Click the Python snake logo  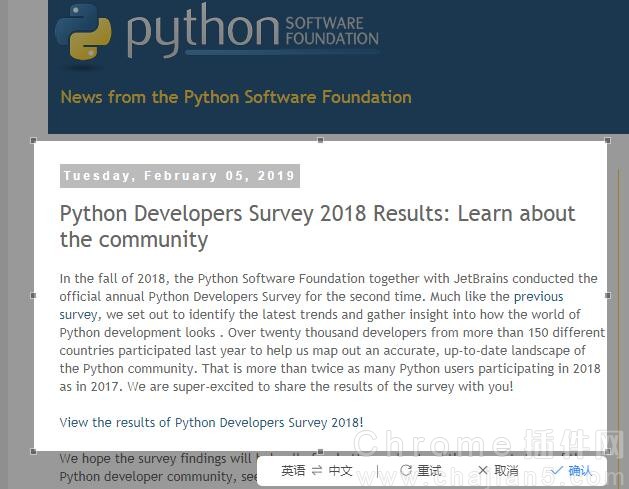[x=83, y=33]
